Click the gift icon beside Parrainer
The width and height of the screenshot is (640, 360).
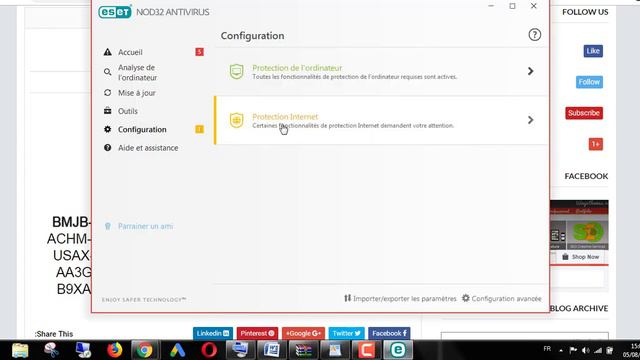click(107, 226)
